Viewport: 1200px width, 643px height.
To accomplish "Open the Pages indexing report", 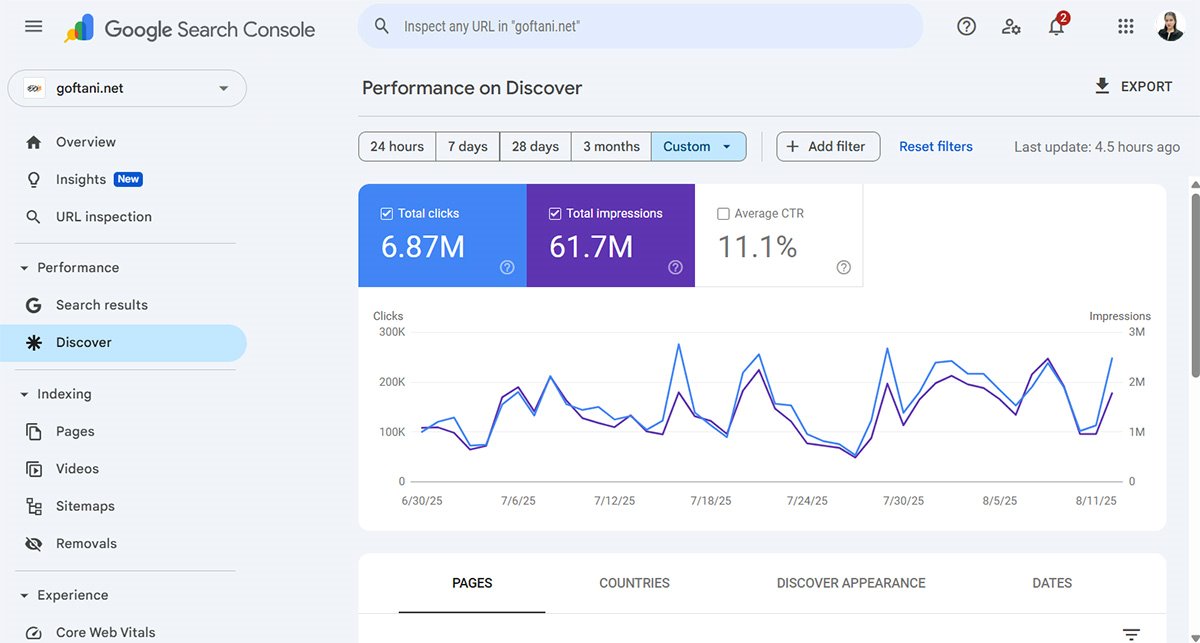I will [x=76, y=430].
